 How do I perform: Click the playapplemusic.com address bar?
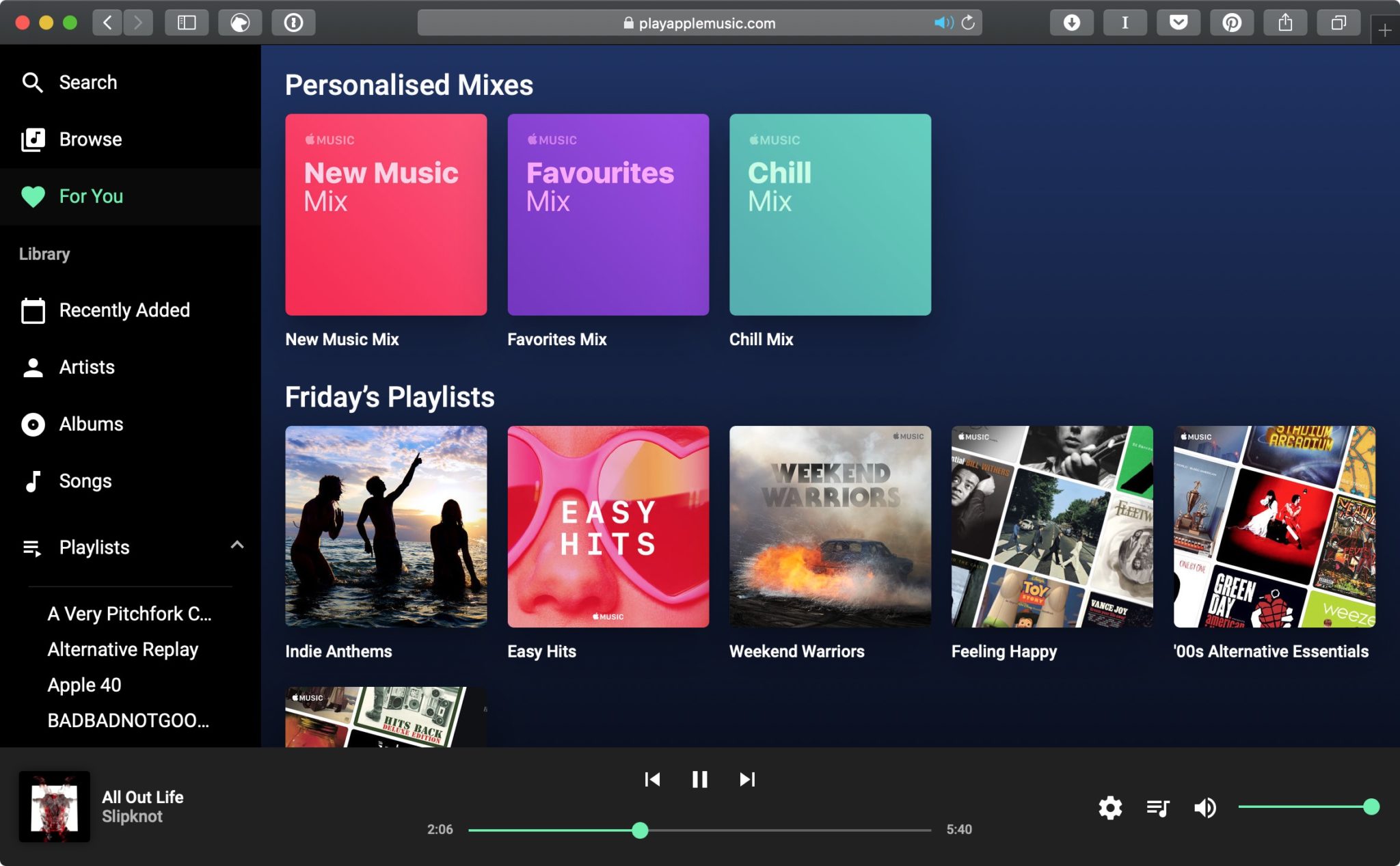click(x=699, y=23)
